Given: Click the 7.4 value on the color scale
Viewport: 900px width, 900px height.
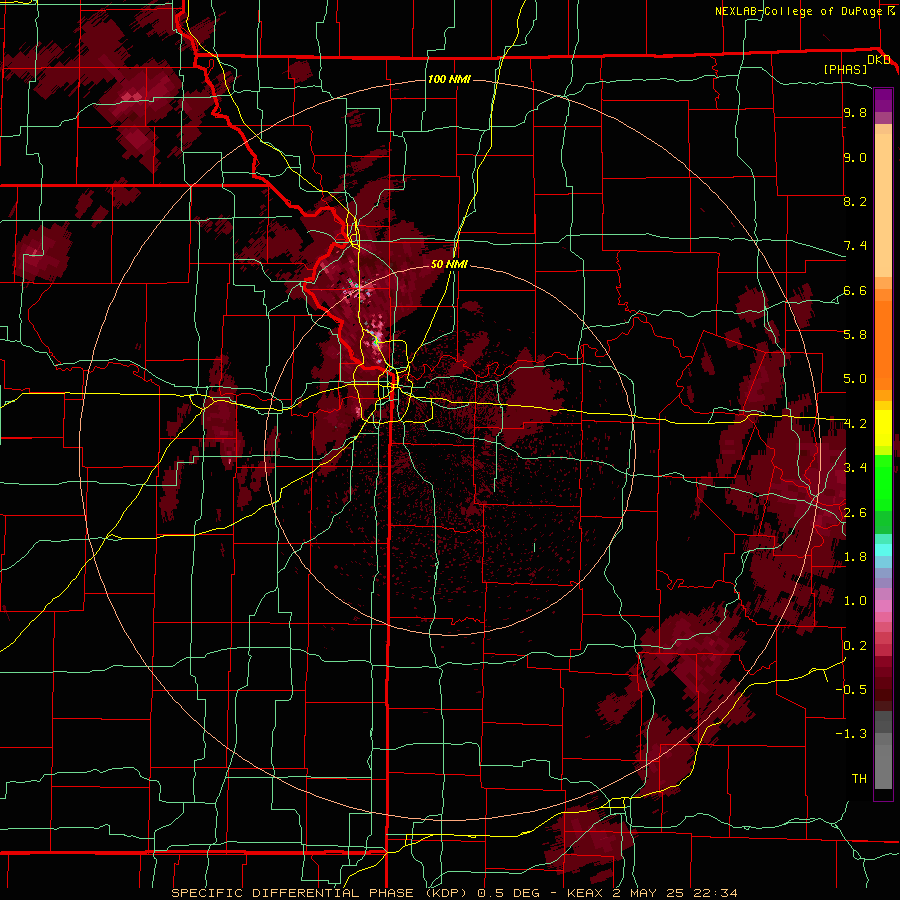Looking at the screenshot, I should [x=855, y=246].
